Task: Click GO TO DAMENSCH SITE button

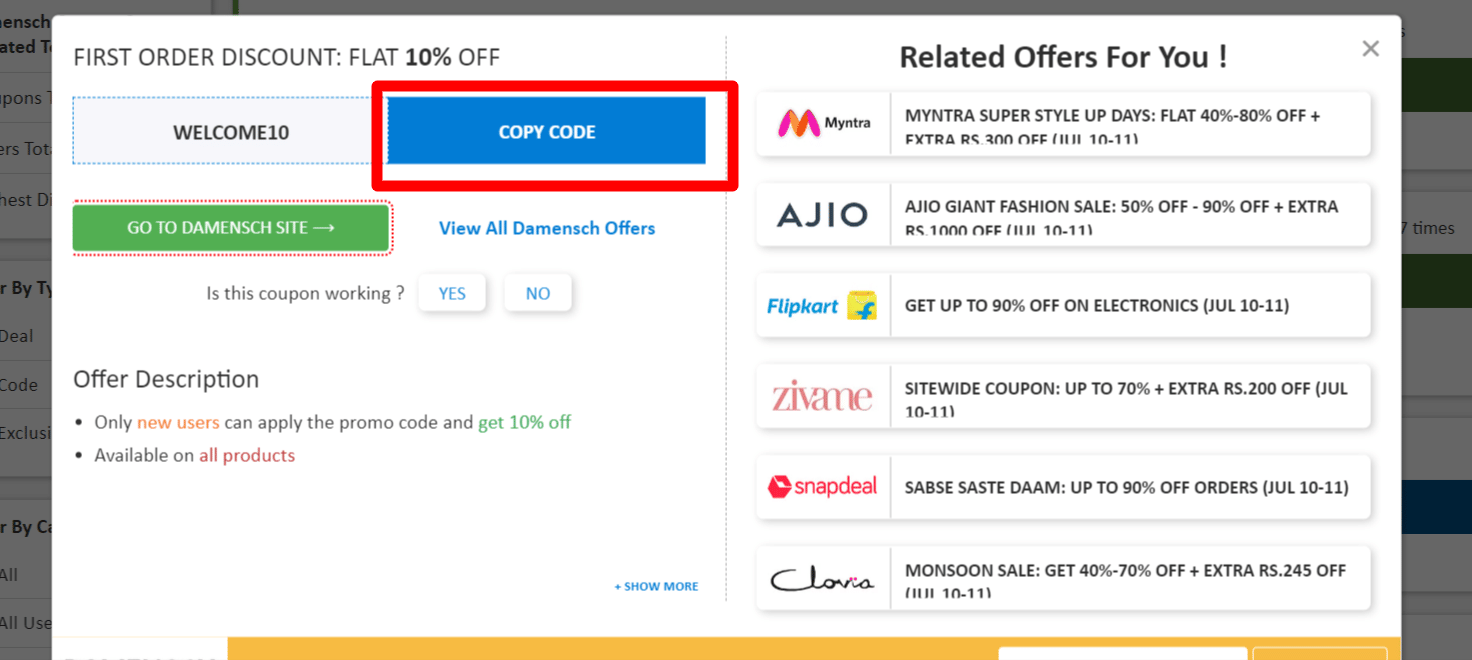Action: 231,228
